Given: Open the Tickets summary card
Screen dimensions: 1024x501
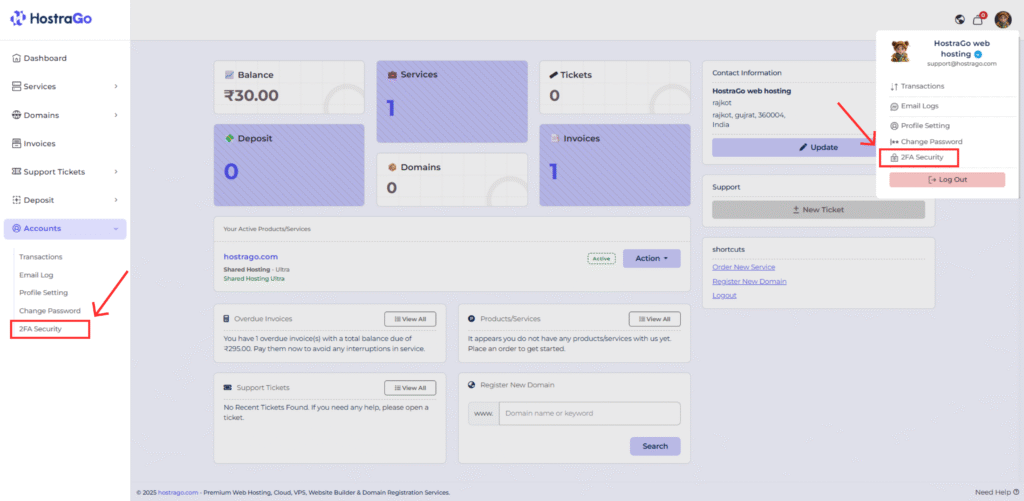Looking at the screenshot, I should 615,88.
